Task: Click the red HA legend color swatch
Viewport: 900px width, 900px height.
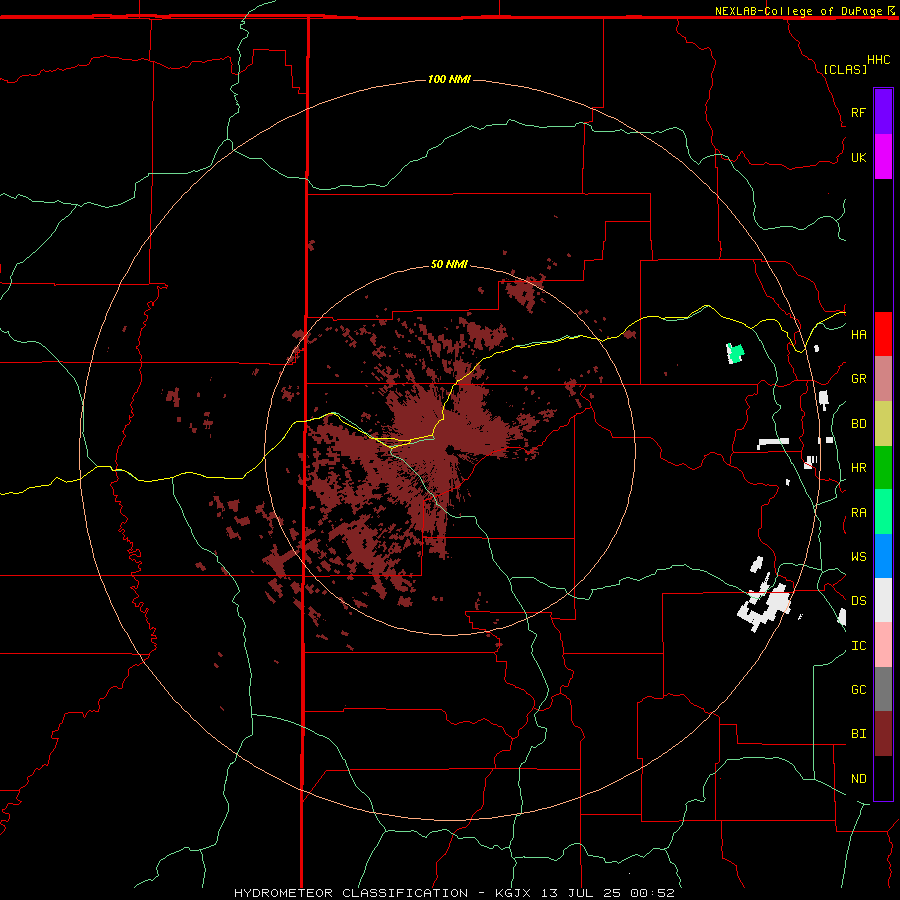Action: click(883, 334)
